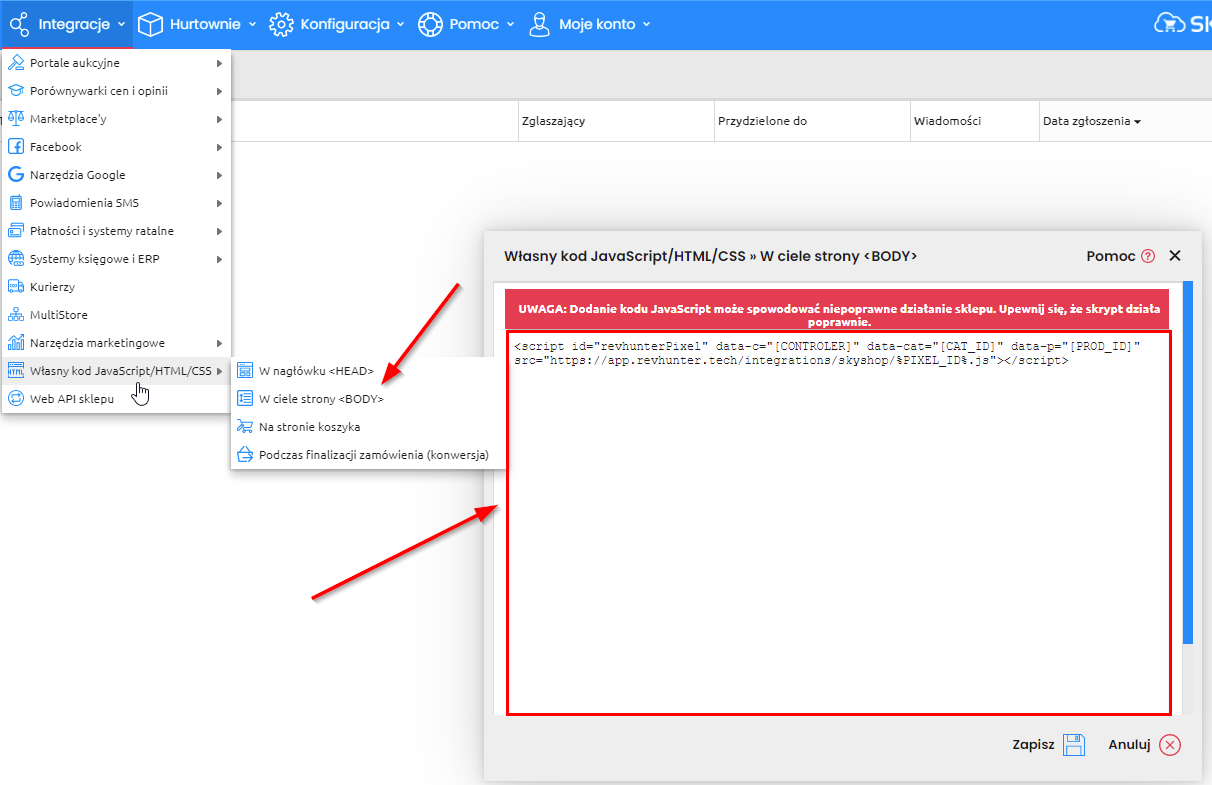Open Powiadomienia SMS menu item
Screen dimensions: 1212x785
(x=116, y=203)
